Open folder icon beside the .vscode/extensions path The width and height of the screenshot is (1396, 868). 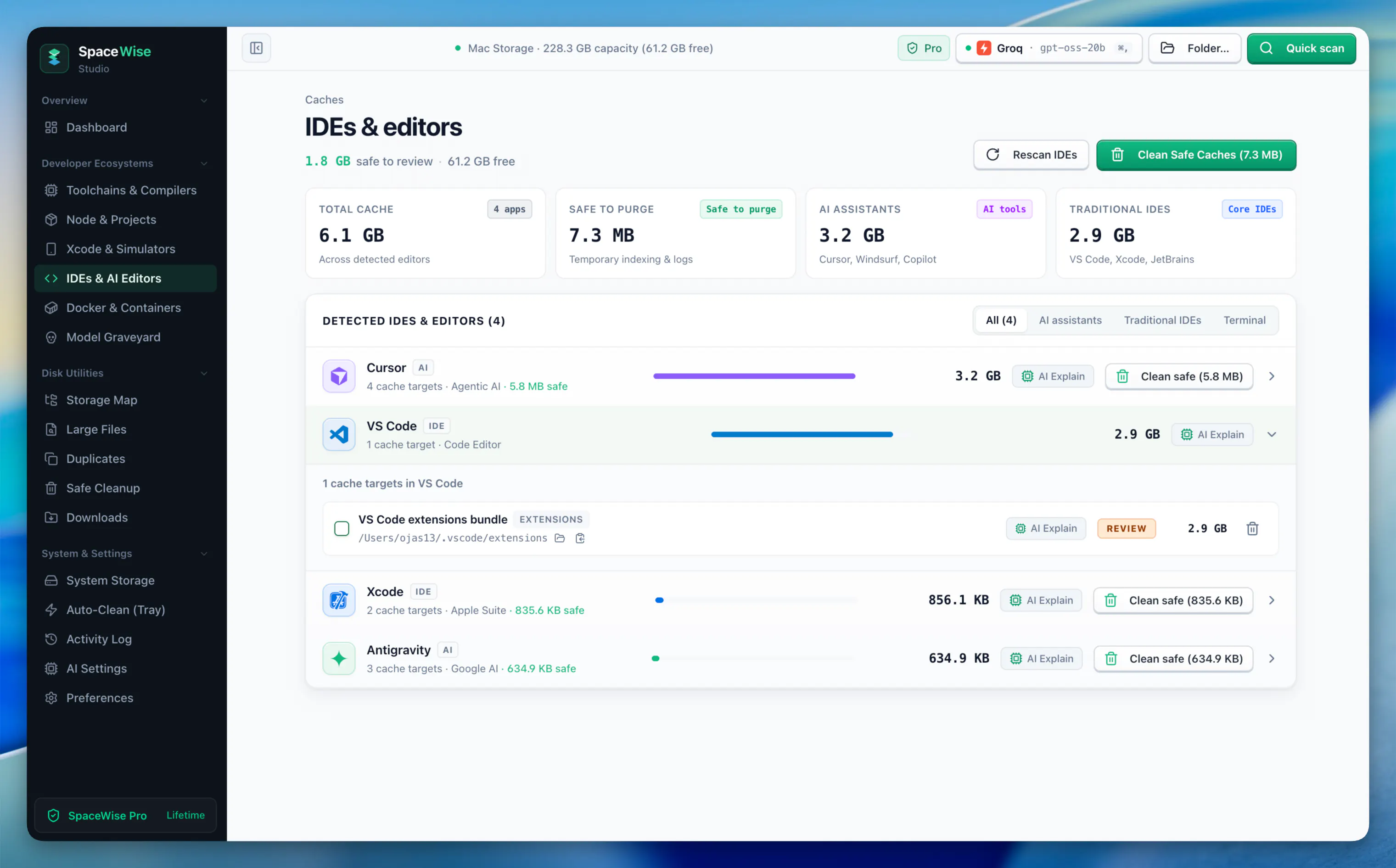tap(560, 538)
